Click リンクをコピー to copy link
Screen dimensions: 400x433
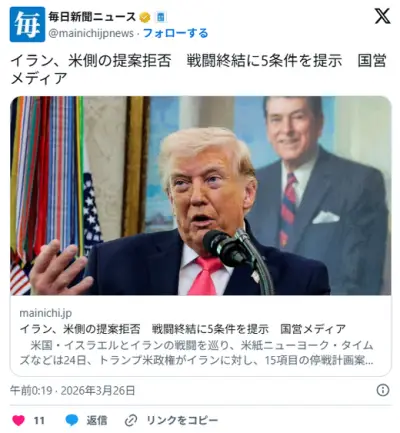click(182, 420)
